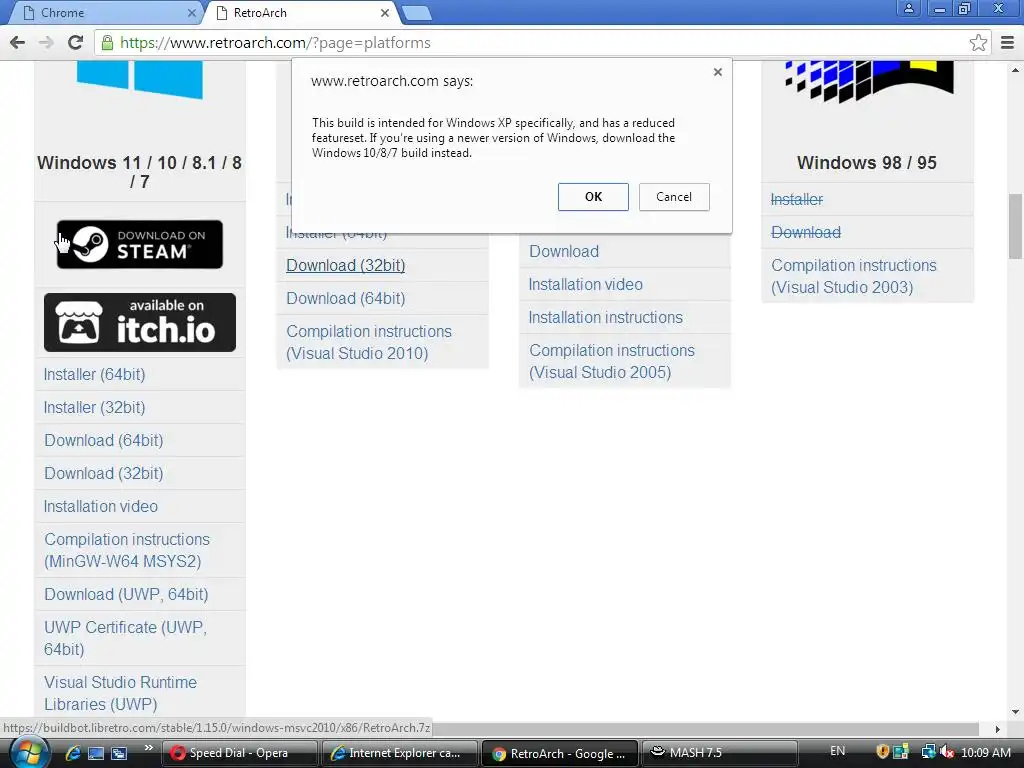Open the Chrome hamburger menu
1024x768 pixels.
click(1008, 42)
